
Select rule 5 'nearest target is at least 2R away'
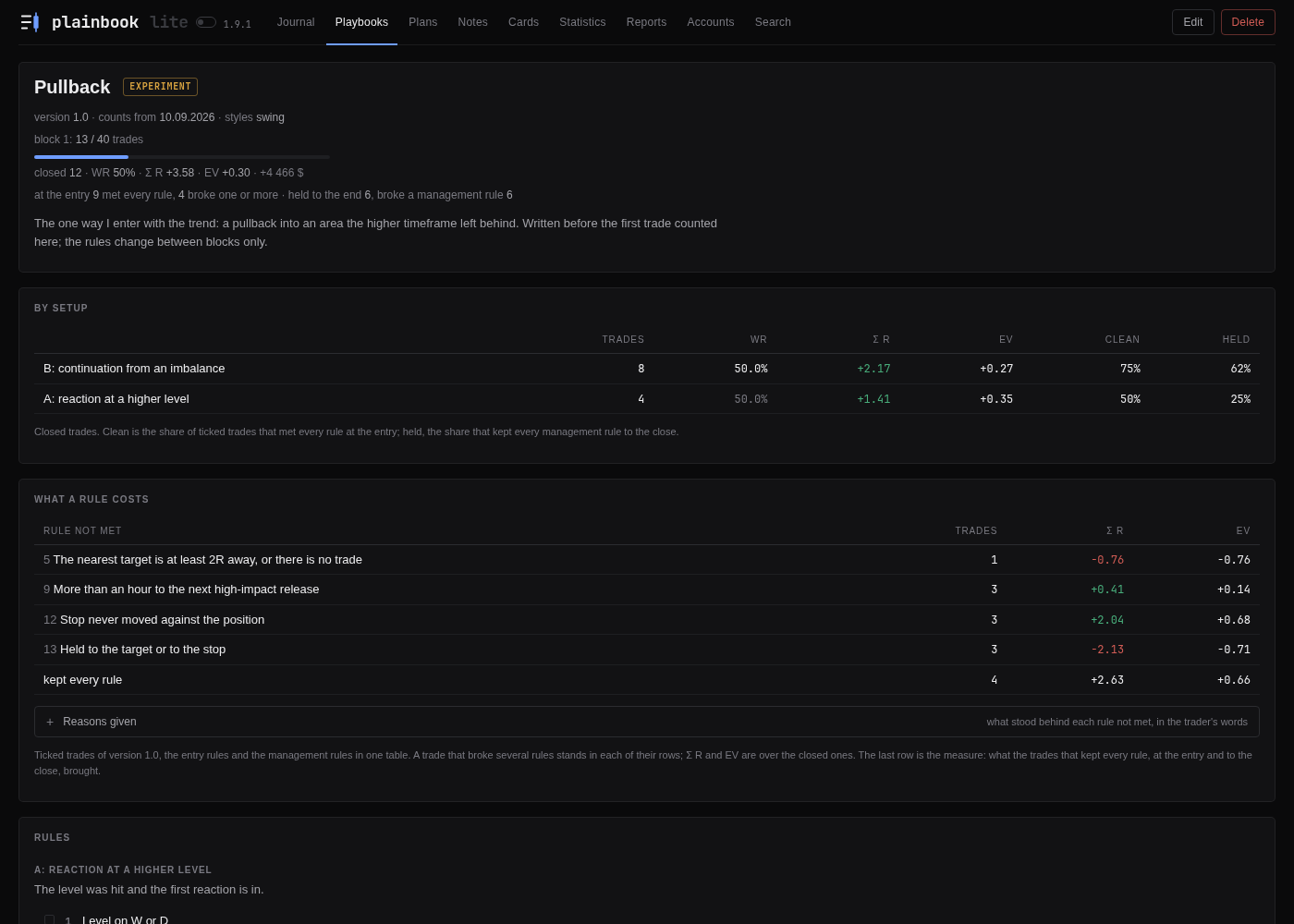(647, 560)
